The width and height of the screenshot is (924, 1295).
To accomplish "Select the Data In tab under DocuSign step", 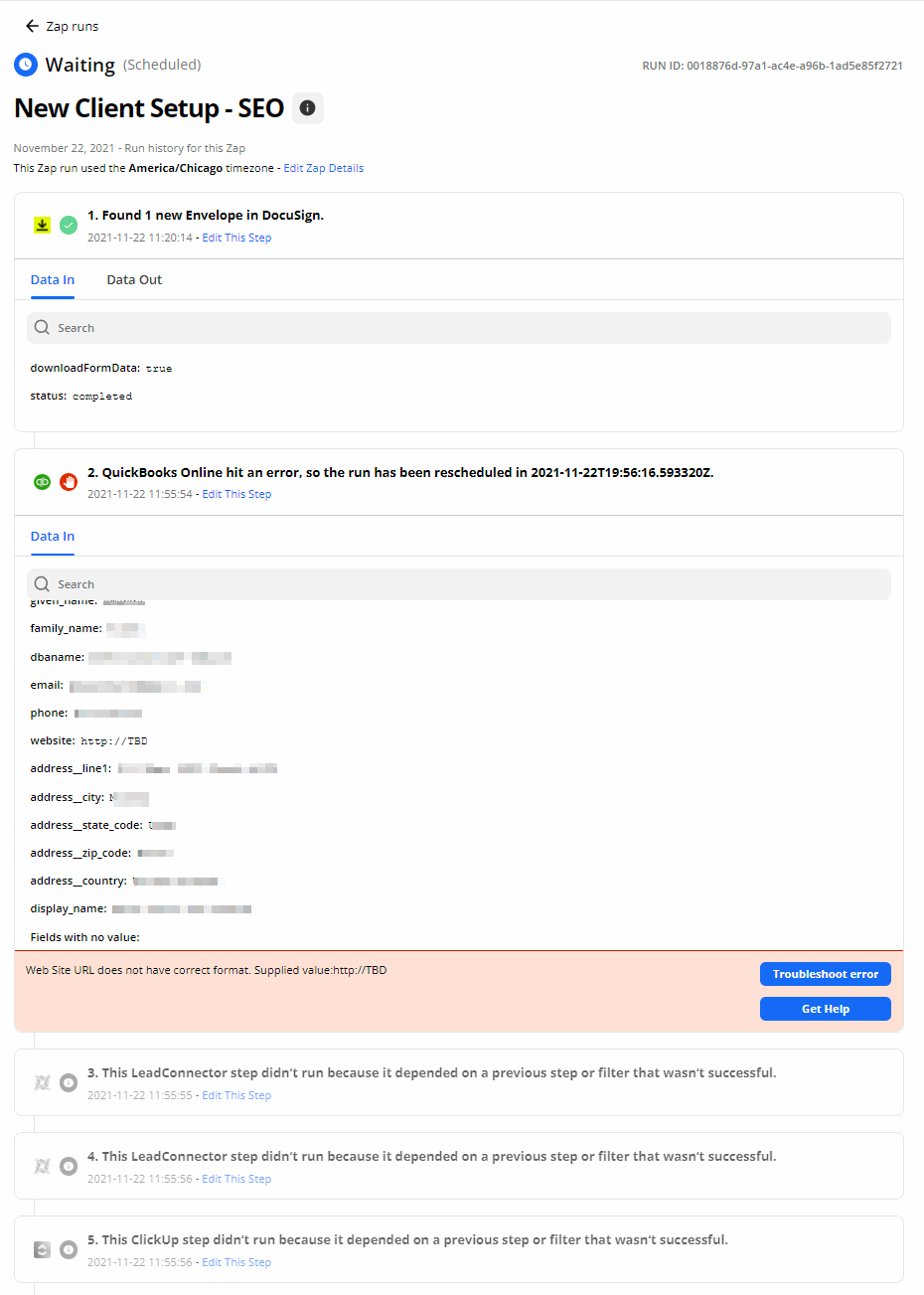I will [53, 280].
